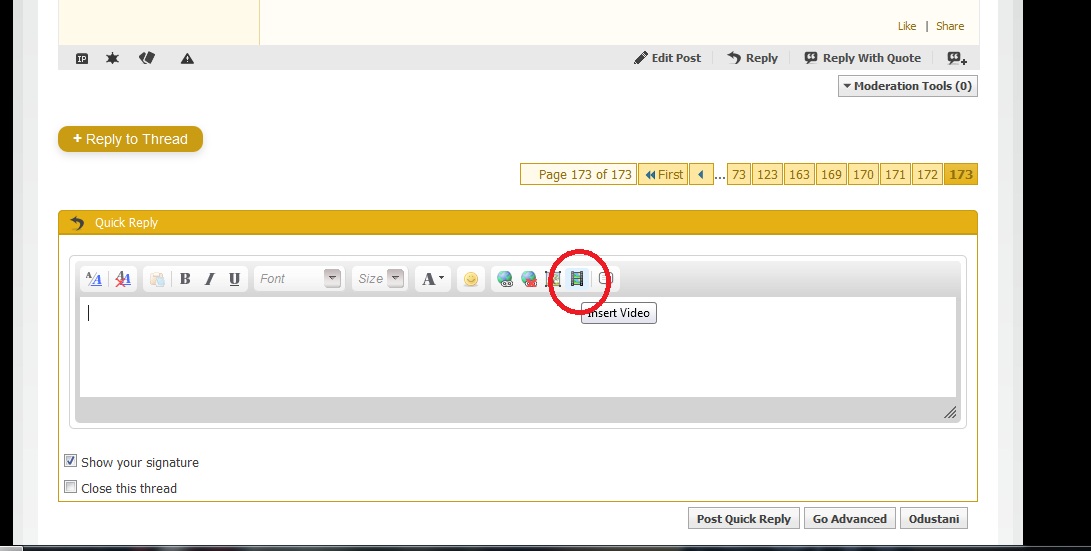Click the Reply With Quote link
1091x551 pixels.
point(863,58)
